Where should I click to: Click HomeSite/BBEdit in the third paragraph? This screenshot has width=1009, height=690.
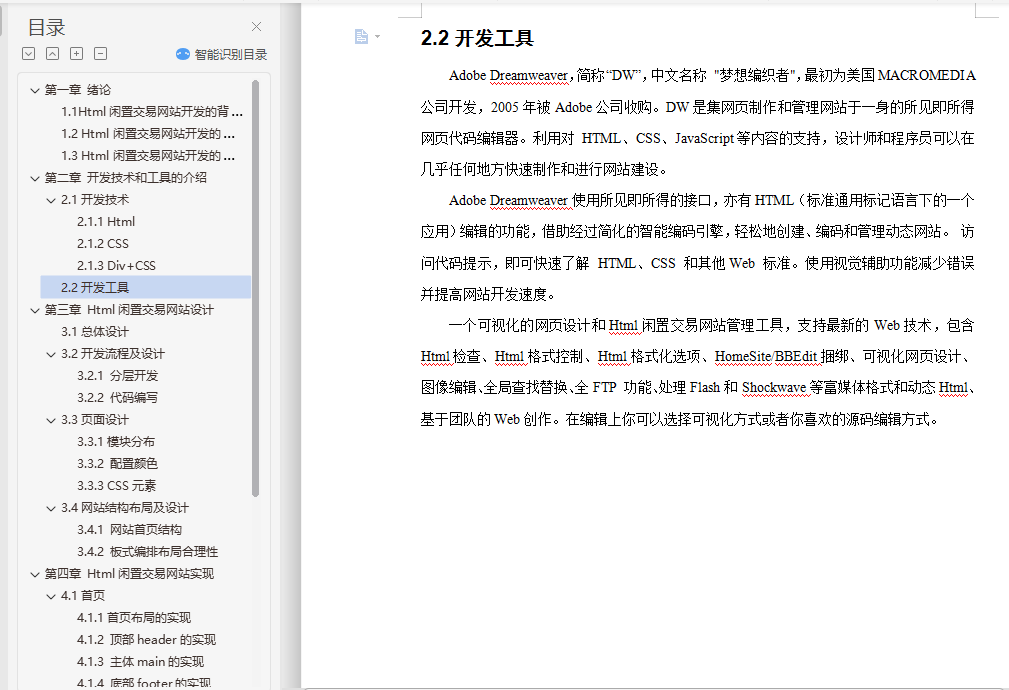766,356
